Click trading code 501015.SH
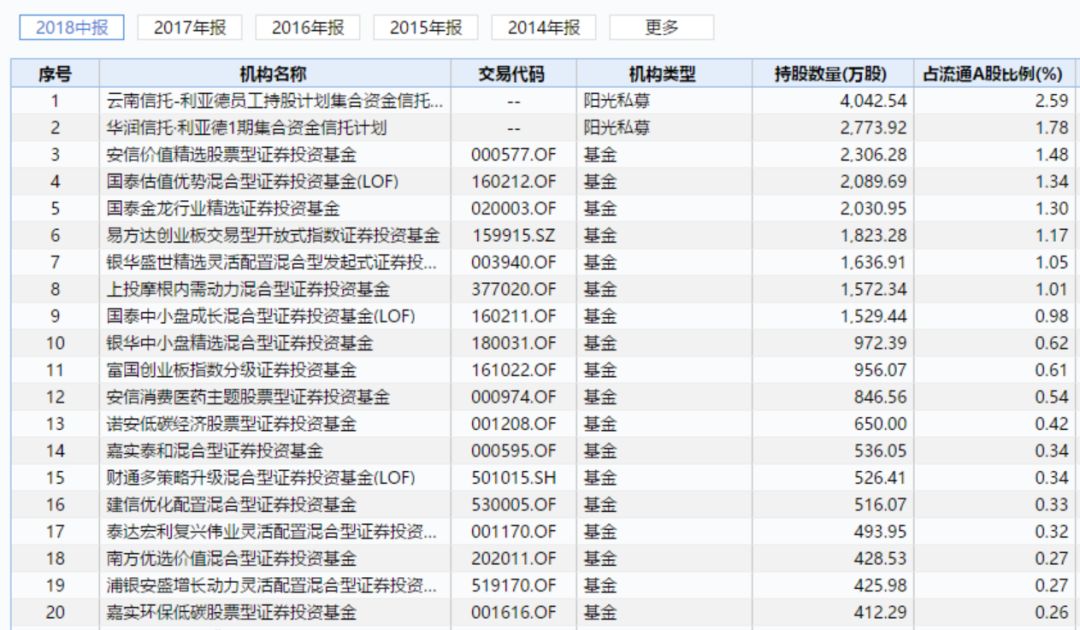Screen dimensions: 1080x630 pyautogui.click(x=513, y=477)
